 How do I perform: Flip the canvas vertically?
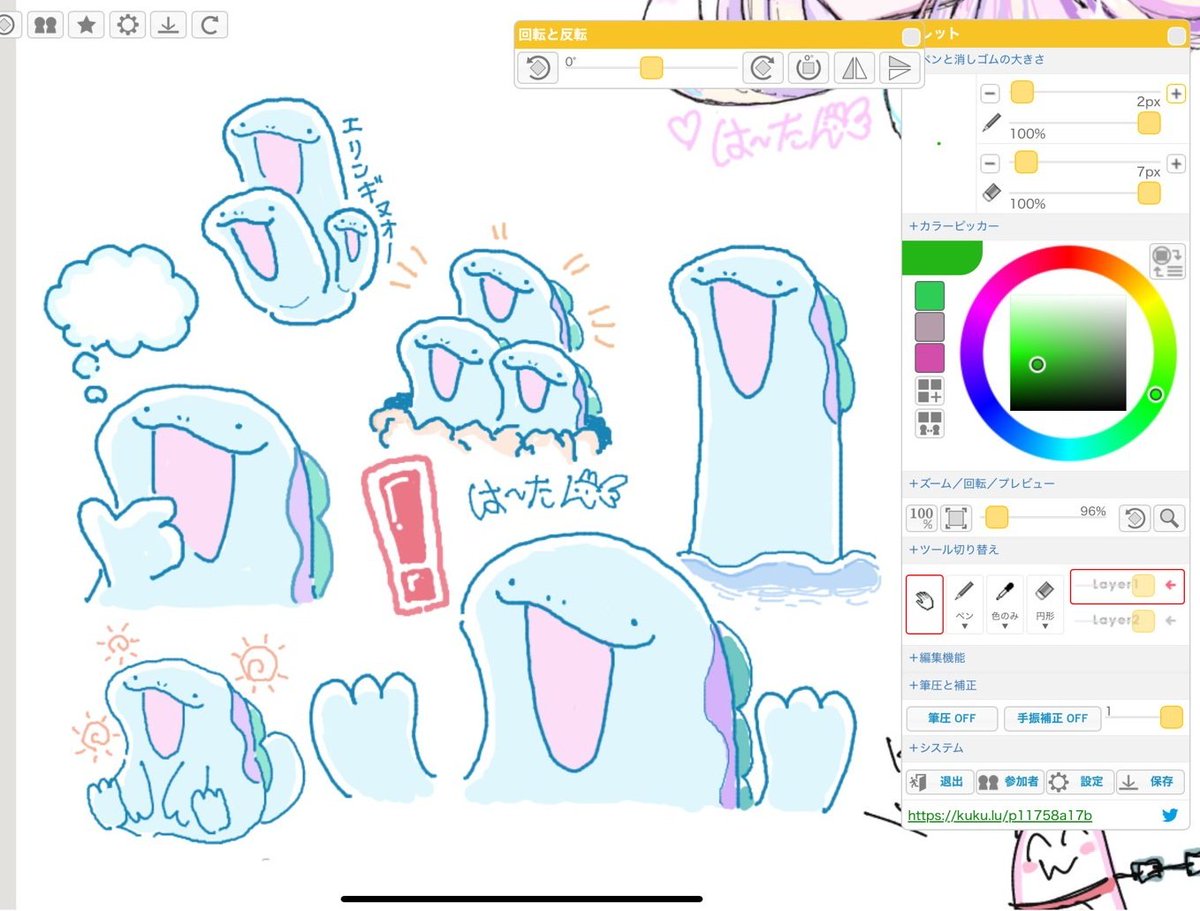coord(898,68)
